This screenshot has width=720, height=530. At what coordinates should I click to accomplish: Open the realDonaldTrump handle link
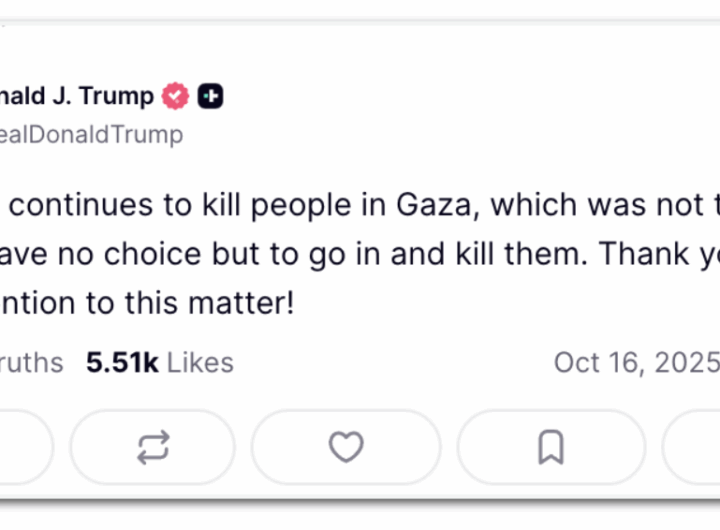pos(91,135)
